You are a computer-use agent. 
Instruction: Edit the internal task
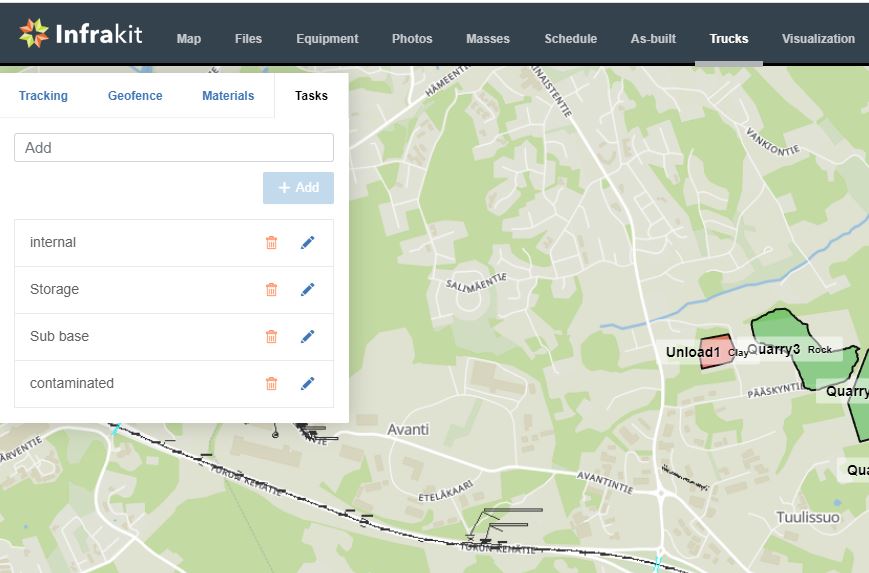(x=308, y=242)
